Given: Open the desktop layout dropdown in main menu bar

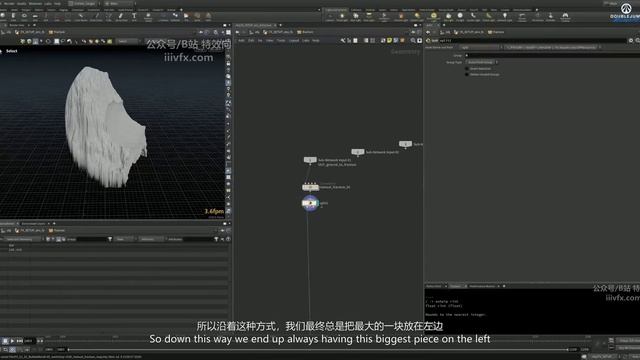Looking at the screenshot, I should click(x=84, y=3).
